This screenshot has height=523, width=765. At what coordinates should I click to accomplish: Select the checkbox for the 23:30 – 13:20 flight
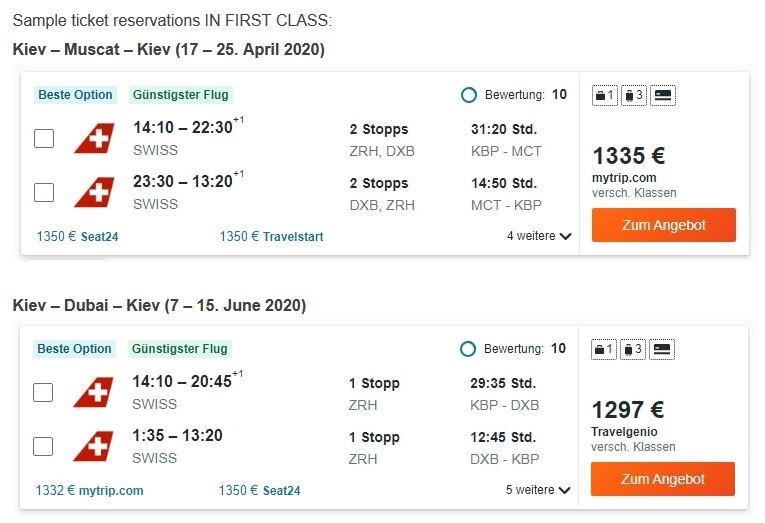[44, 192]
